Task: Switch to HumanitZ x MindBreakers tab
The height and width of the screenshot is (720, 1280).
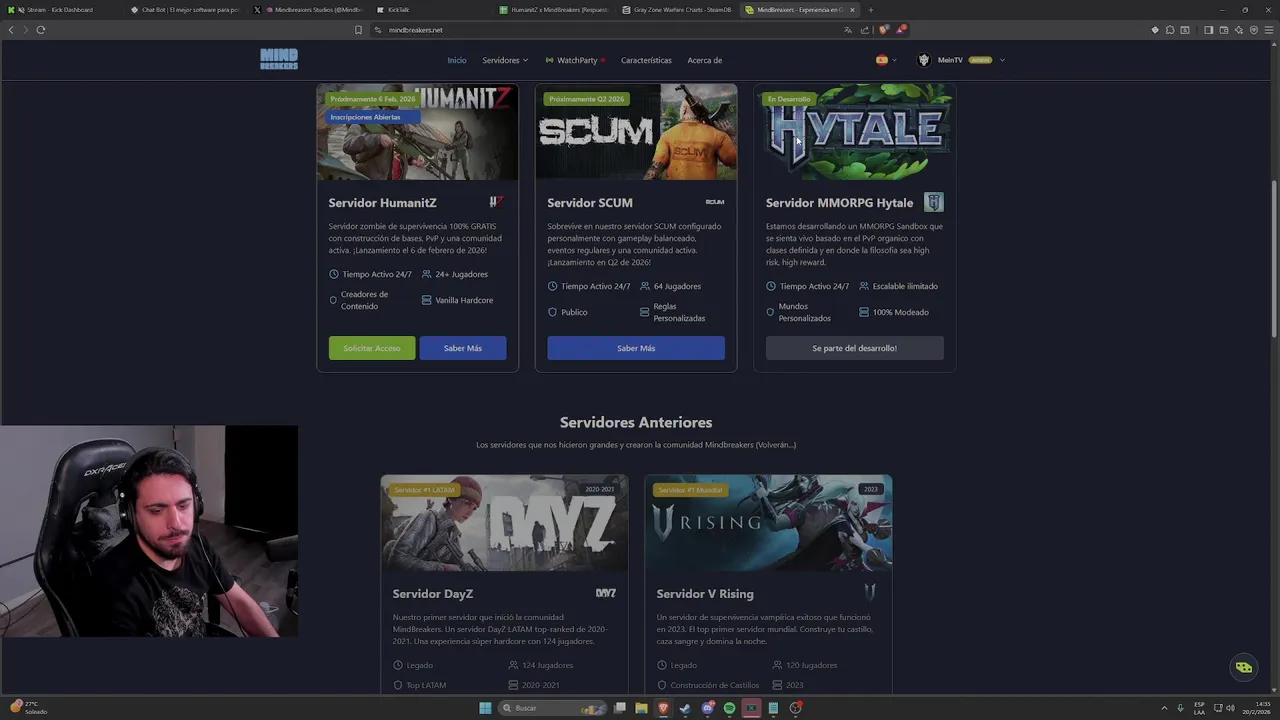Action: 553,10
